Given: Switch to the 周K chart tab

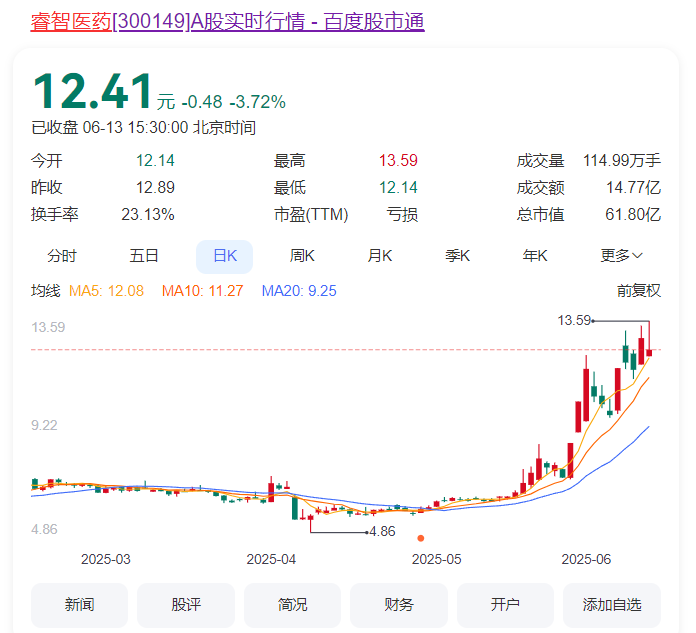Looking at the screenshot, I should 302,256.
